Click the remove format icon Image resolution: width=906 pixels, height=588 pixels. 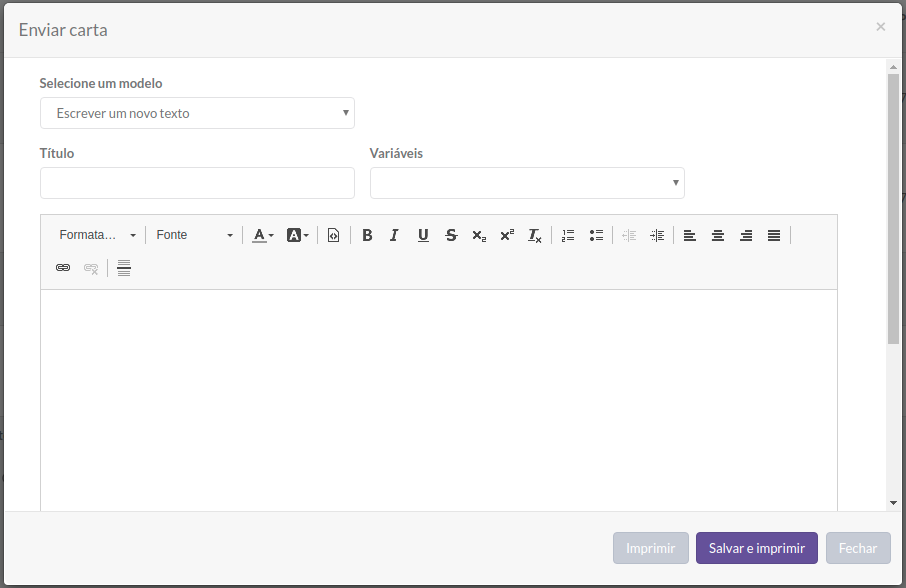[535, 235]
